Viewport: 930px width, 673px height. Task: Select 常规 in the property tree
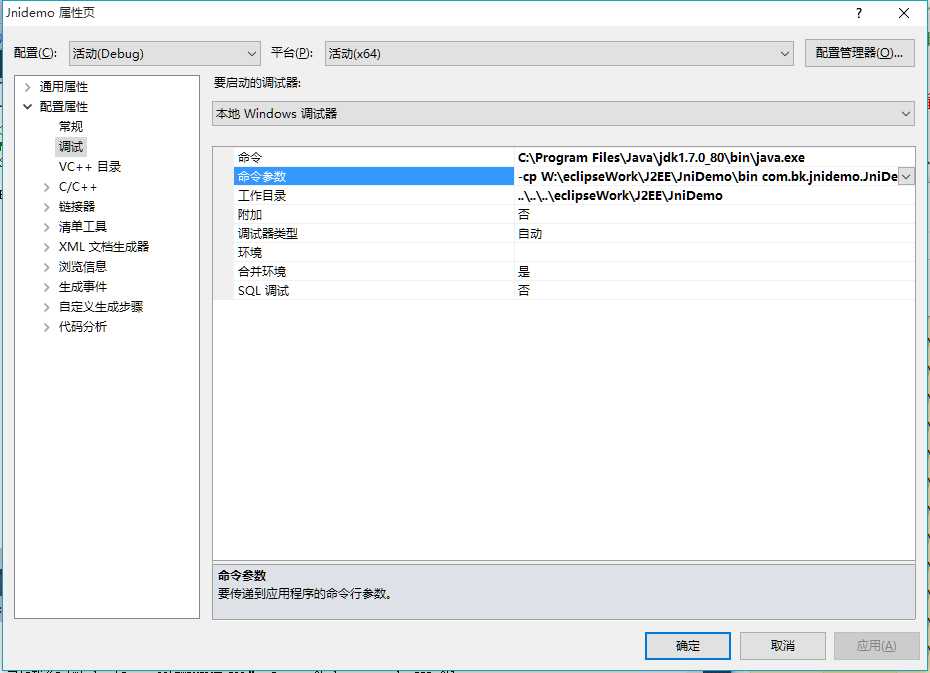[71, 126]
